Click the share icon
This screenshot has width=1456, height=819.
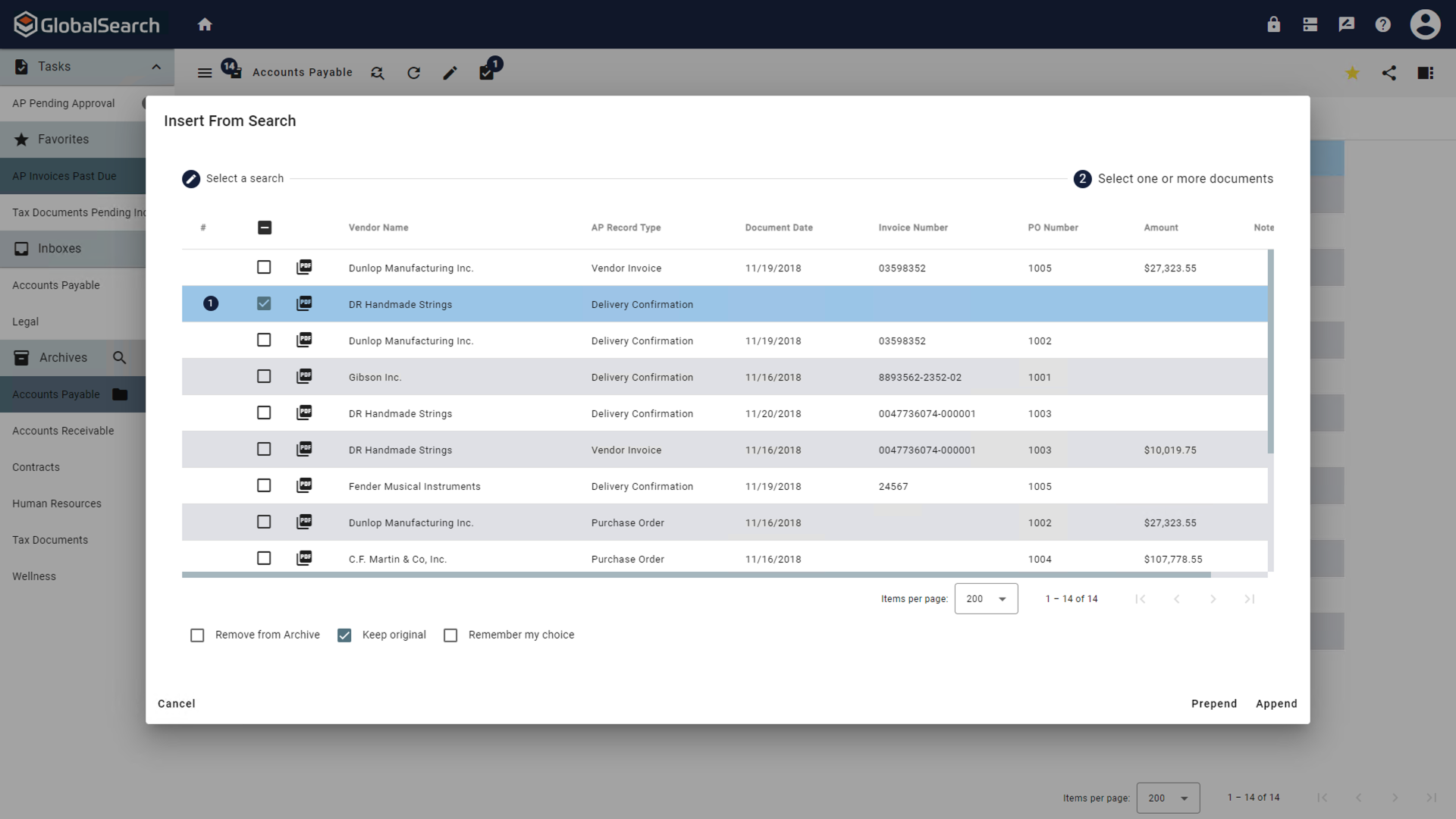pos(1389,73)
